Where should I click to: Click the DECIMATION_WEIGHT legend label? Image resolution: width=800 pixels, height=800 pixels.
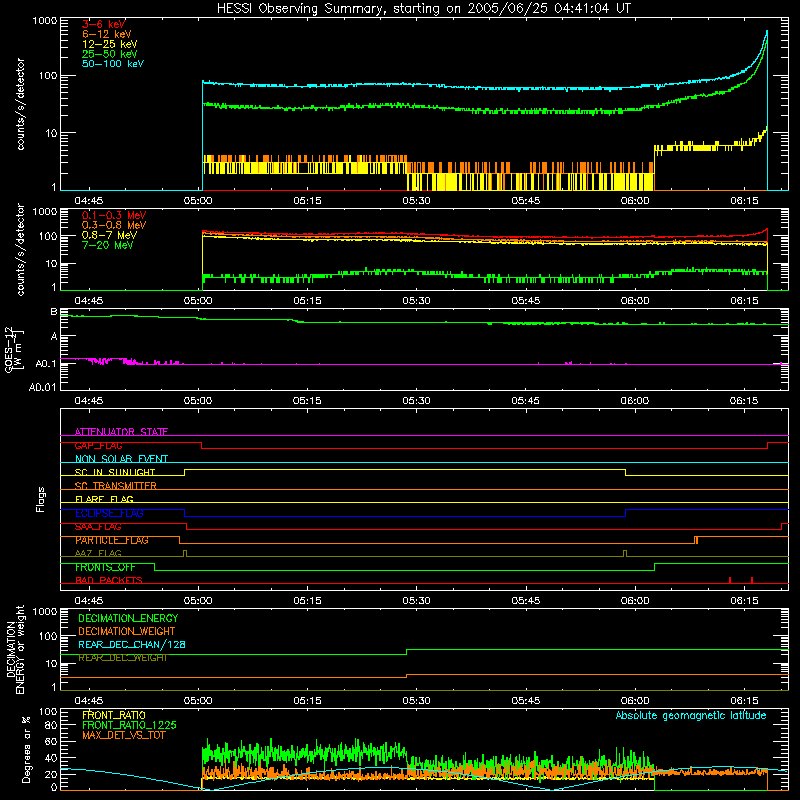127,631
